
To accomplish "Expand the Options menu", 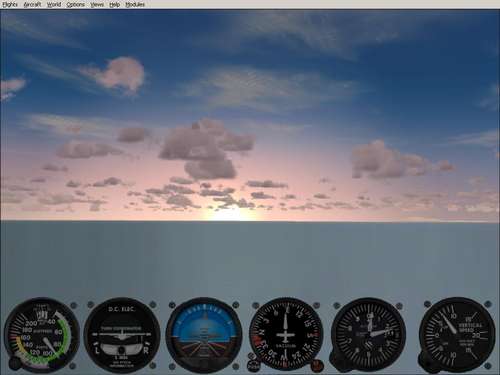I will 75,5.
